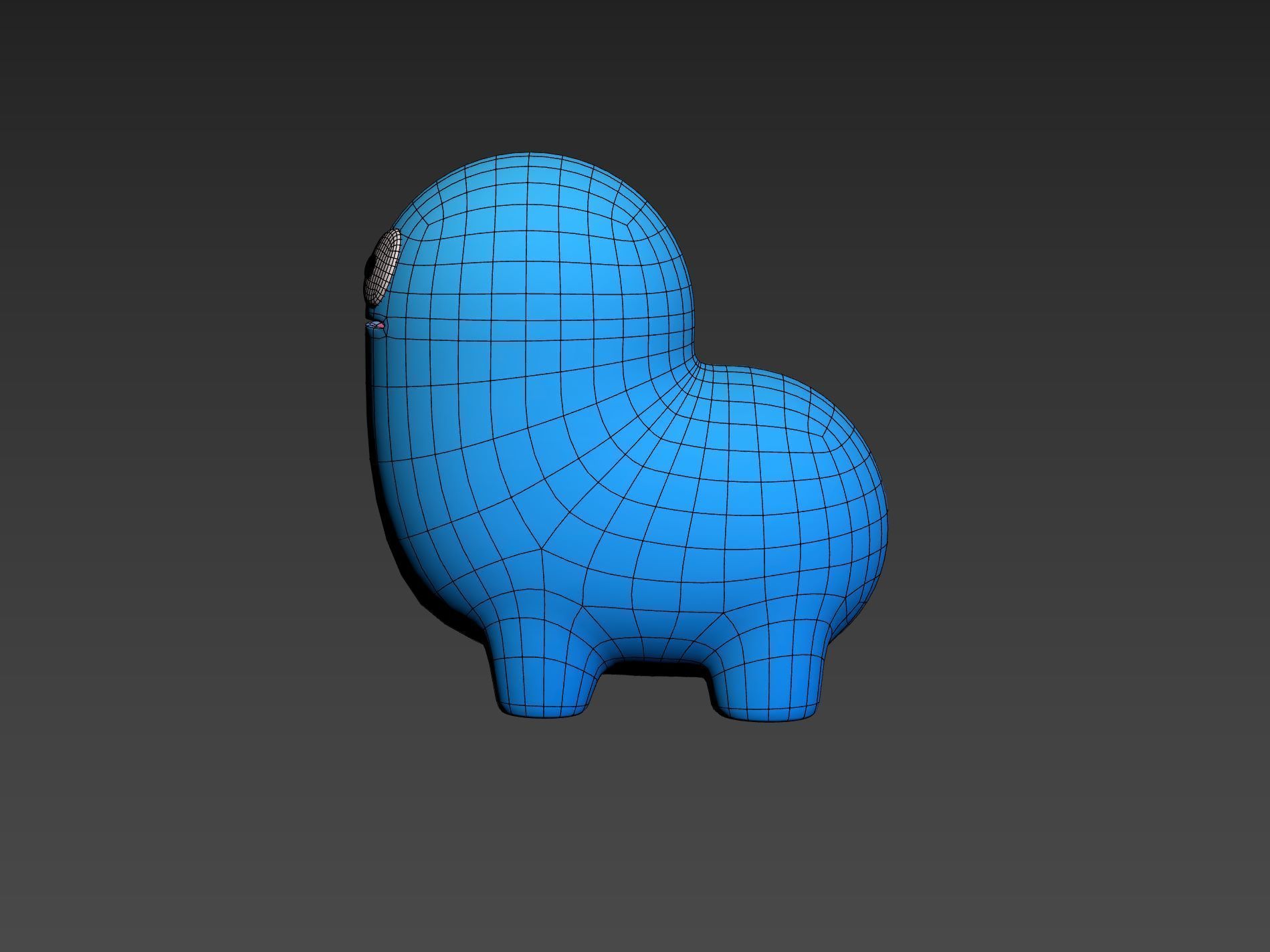Click the small pink mouth of the character
The width and height of the screenshot is (1270, 952).
(376, 326)
